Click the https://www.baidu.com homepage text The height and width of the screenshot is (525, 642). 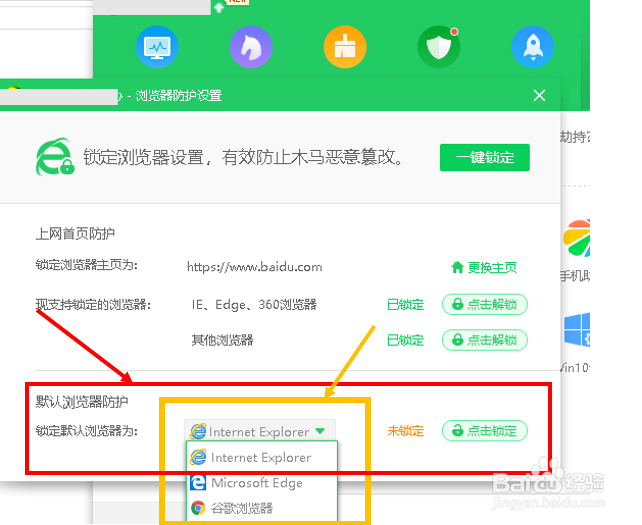coord(254,267)
